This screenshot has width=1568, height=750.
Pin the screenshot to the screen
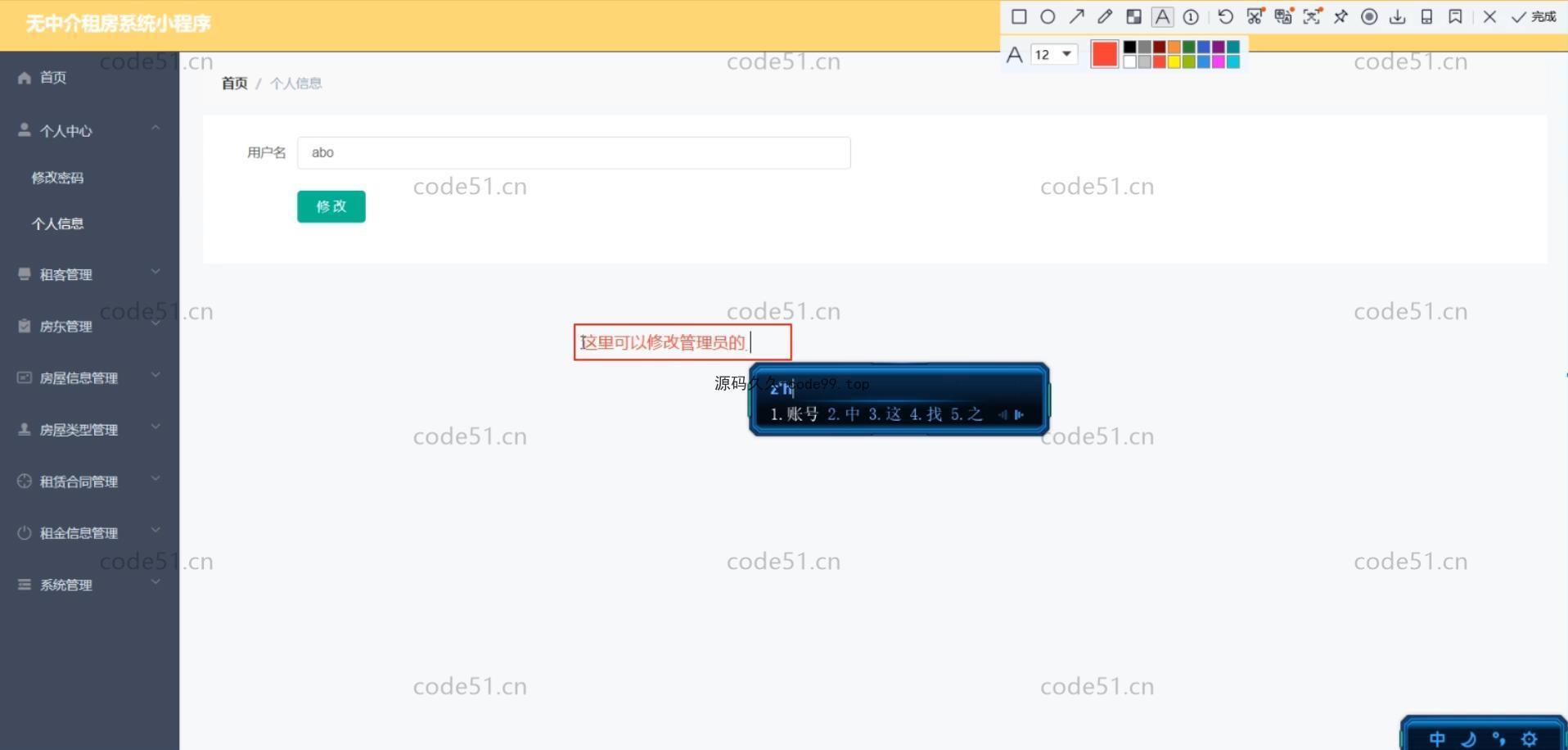coord(1340,16)
